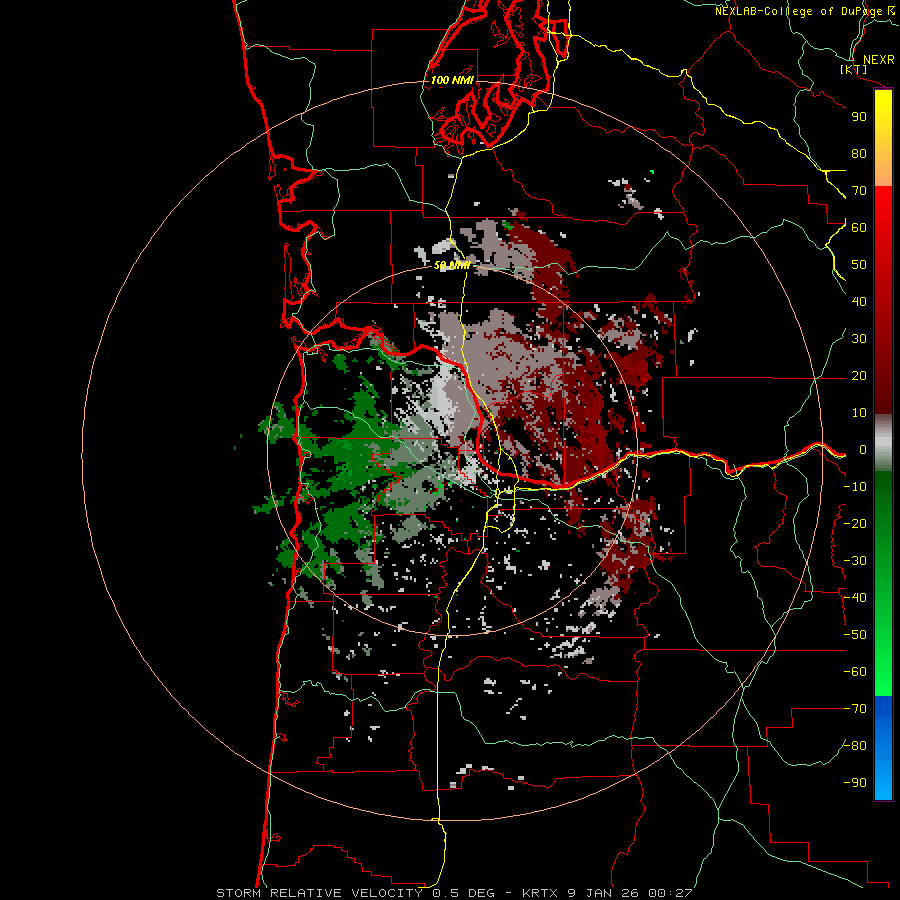Click the -80 scale value
The height and width of the screenshot is (900, 900).
pos(855,746)
